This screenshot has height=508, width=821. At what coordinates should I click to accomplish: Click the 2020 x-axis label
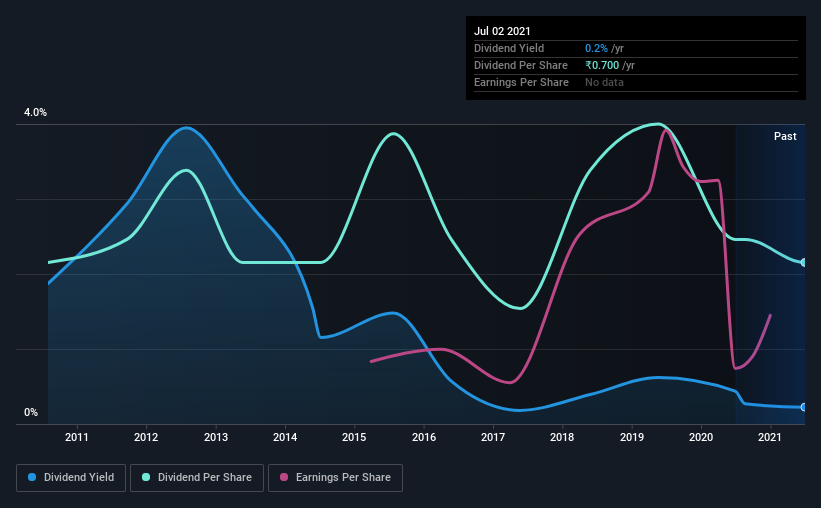coord(701,437)
